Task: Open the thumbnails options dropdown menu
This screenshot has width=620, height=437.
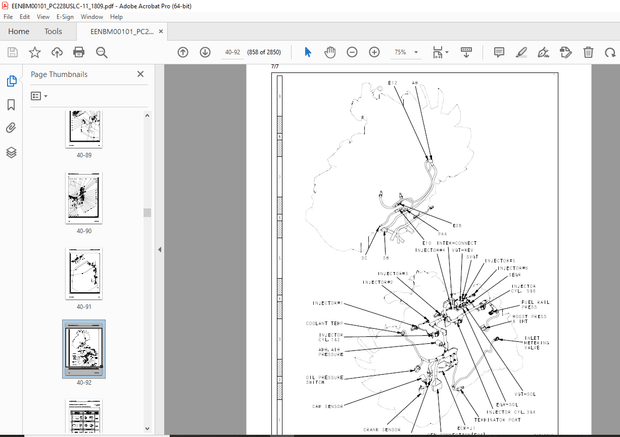Action: (39, 96)
